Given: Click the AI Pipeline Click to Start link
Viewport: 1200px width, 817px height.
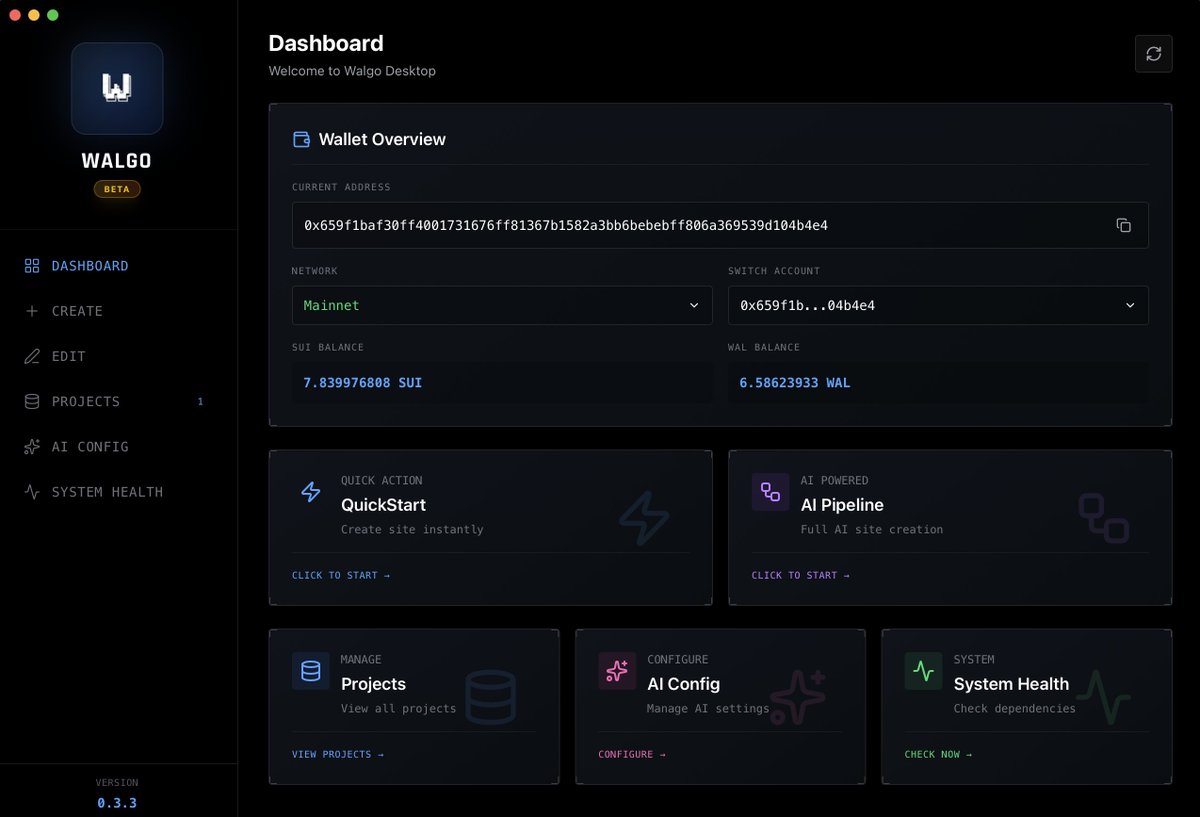Looking at the screenshot, I should coord(801,575).
